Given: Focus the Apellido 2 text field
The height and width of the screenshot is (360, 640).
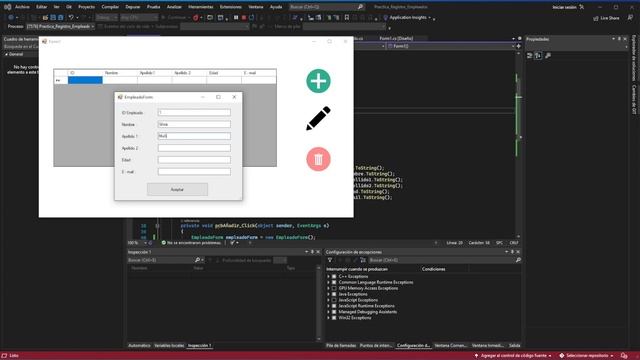Looking at the screenshot, I should point(194,148).
